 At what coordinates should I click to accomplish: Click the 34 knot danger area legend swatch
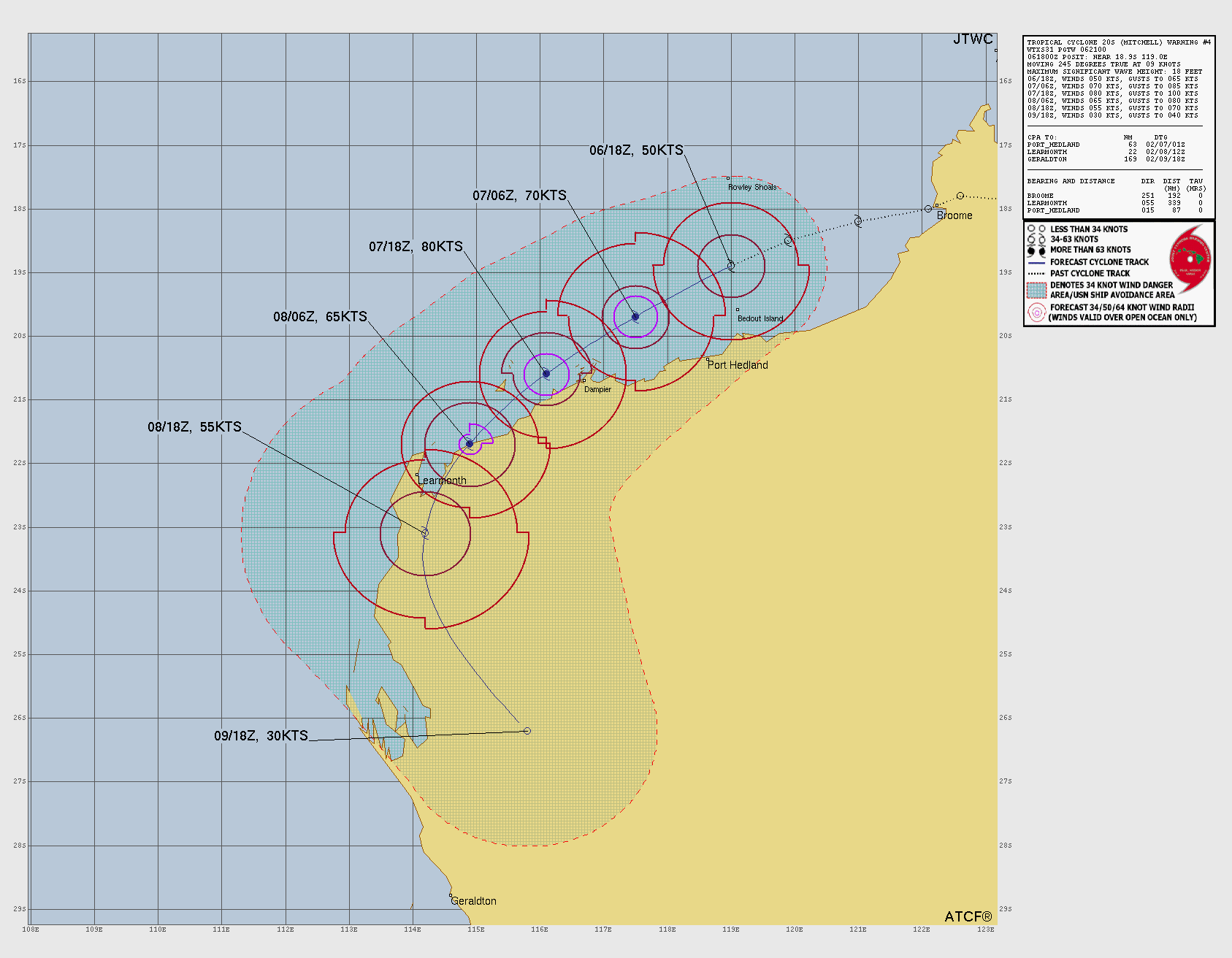click(1036, 290)
